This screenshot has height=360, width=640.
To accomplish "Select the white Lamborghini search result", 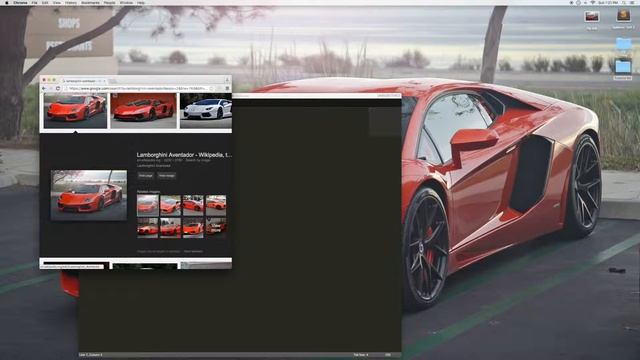I will [206, 111].
